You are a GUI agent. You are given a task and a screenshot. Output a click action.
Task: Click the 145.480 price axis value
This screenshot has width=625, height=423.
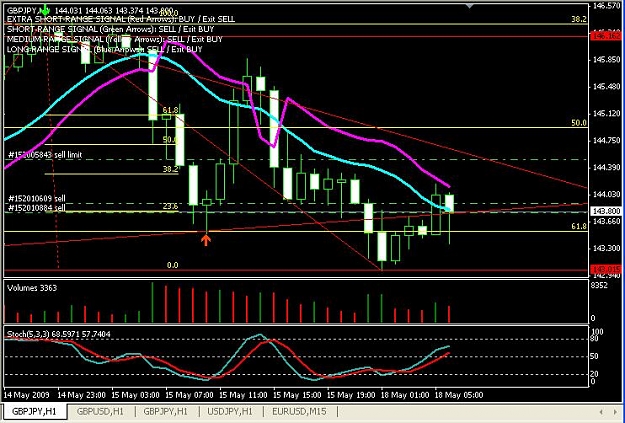[x=606, y=87]
